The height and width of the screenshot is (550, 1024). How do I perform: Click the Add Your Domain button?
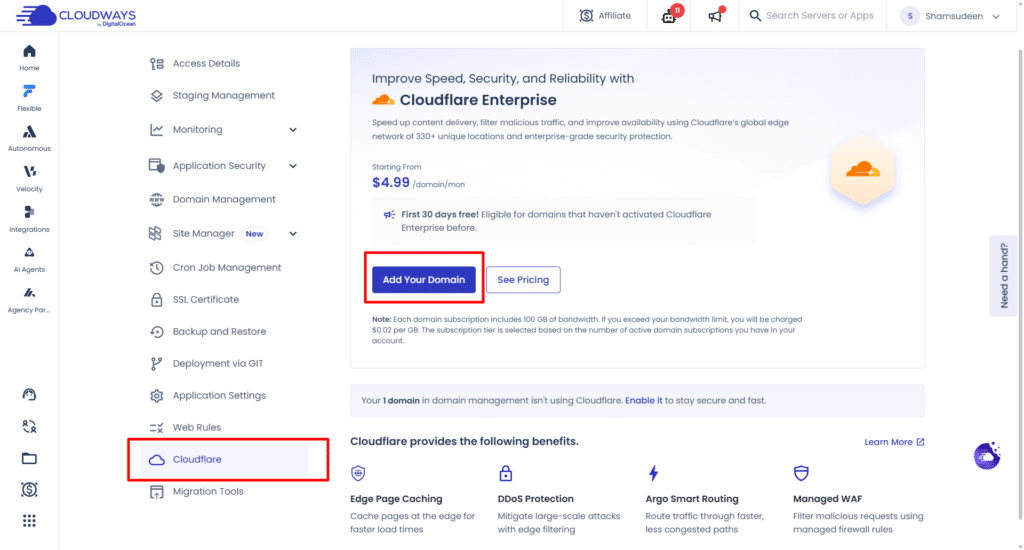pos(424,280)
